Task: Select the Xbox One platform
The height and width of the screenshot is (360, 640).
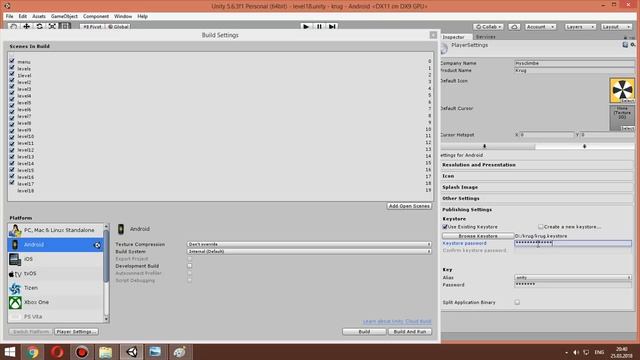Action: coord(56,302)
